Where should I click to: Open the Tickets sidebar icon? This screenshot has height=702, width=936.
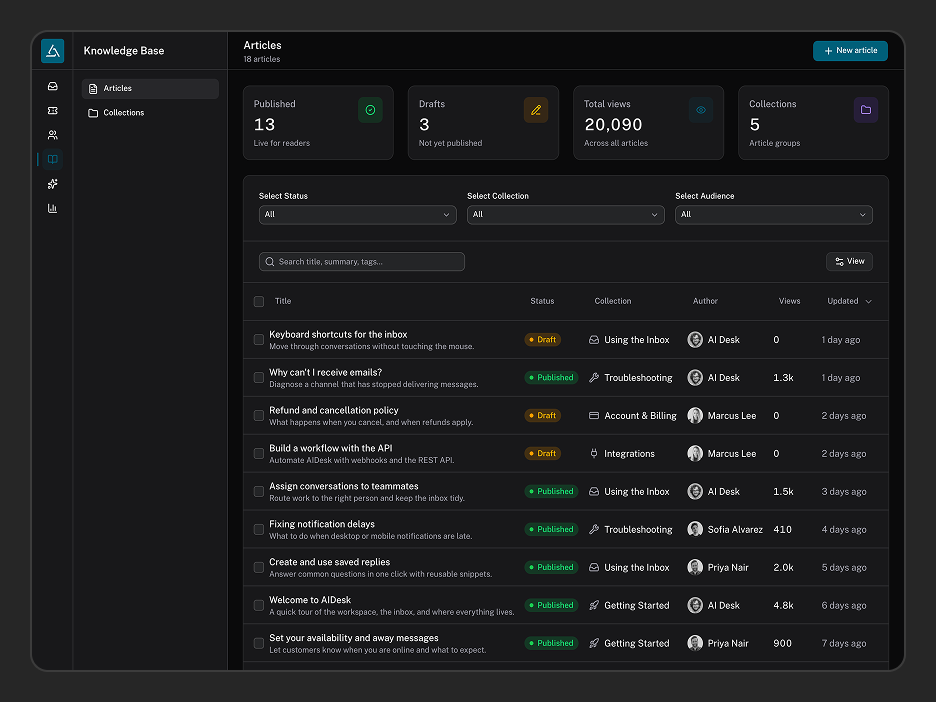click(53, 110)
